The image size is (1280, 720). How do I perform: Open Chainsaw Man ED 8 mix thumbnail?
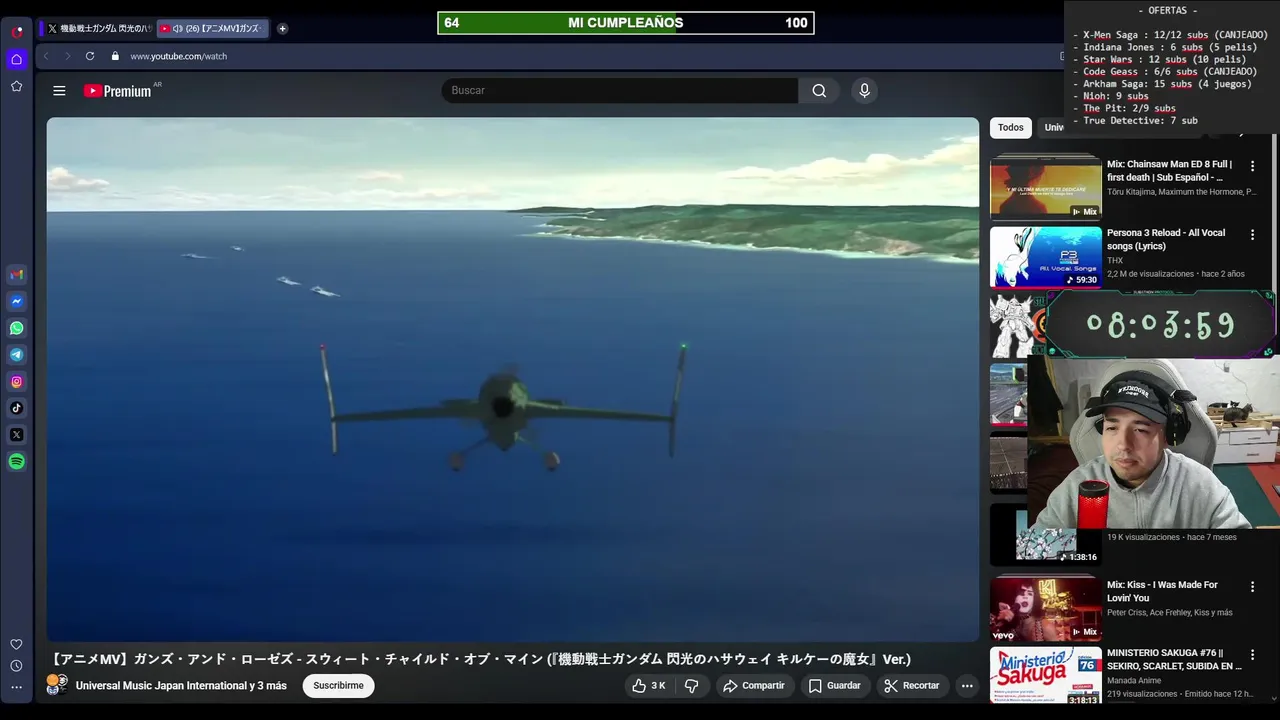pyautogui.click(x=1046, y=187)
